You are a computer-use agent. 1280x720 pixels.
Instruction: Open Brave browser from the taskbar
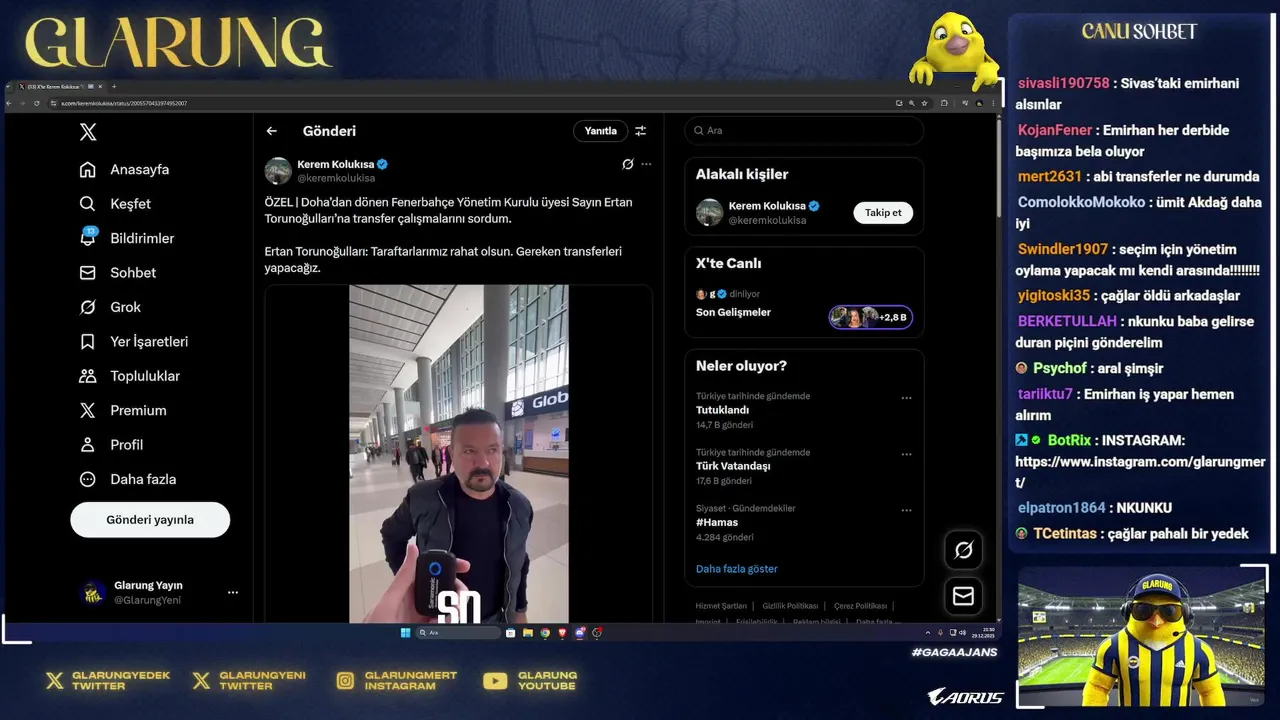coord(562,632)
